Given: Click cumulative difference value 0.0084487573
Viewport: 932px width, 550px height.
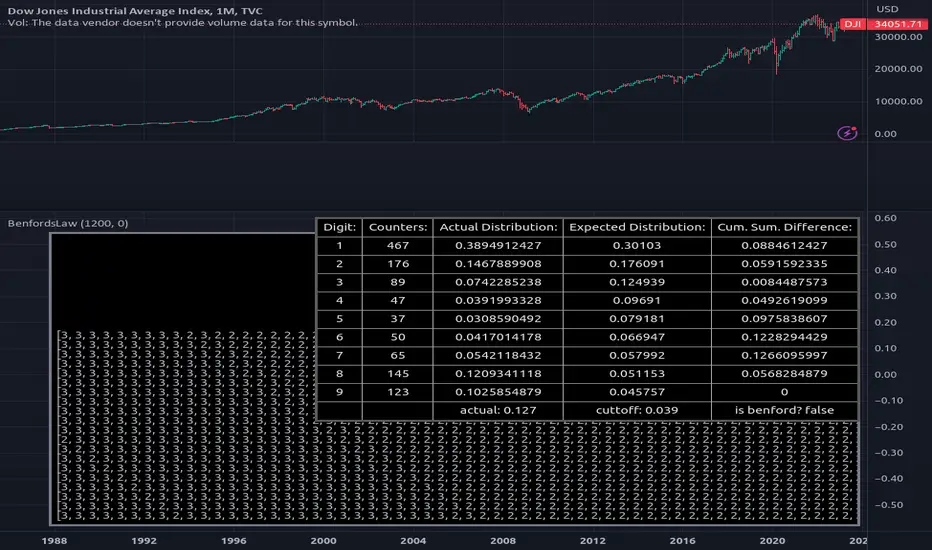Looking at the screenshot, I should (x=785, y=282).
